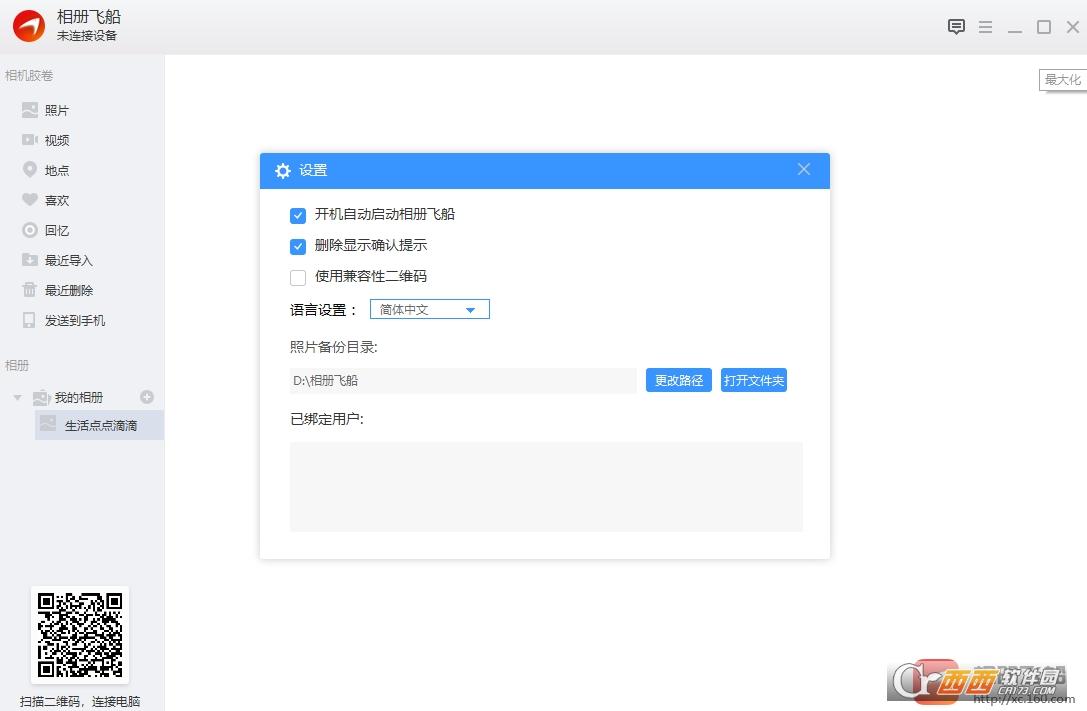Collapse the 我的相册 tree arrow
This screenshot has height=711, width=1087.
17,398
